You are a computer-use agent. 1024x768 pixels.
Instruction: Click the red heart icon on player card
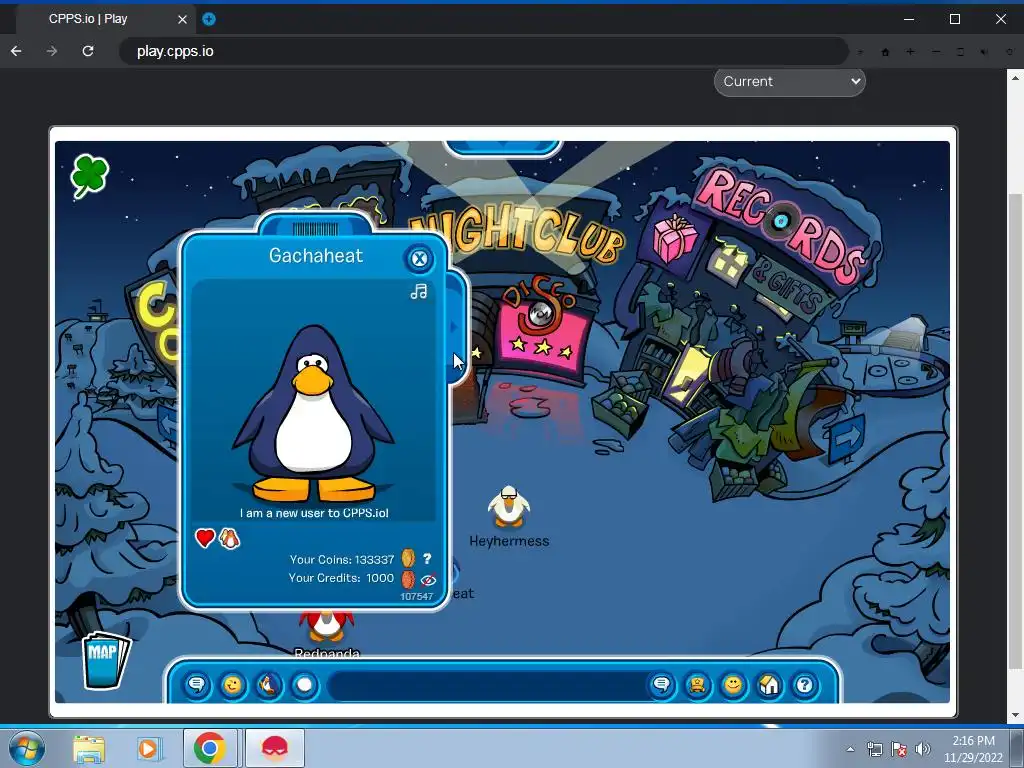click(204, 538)
